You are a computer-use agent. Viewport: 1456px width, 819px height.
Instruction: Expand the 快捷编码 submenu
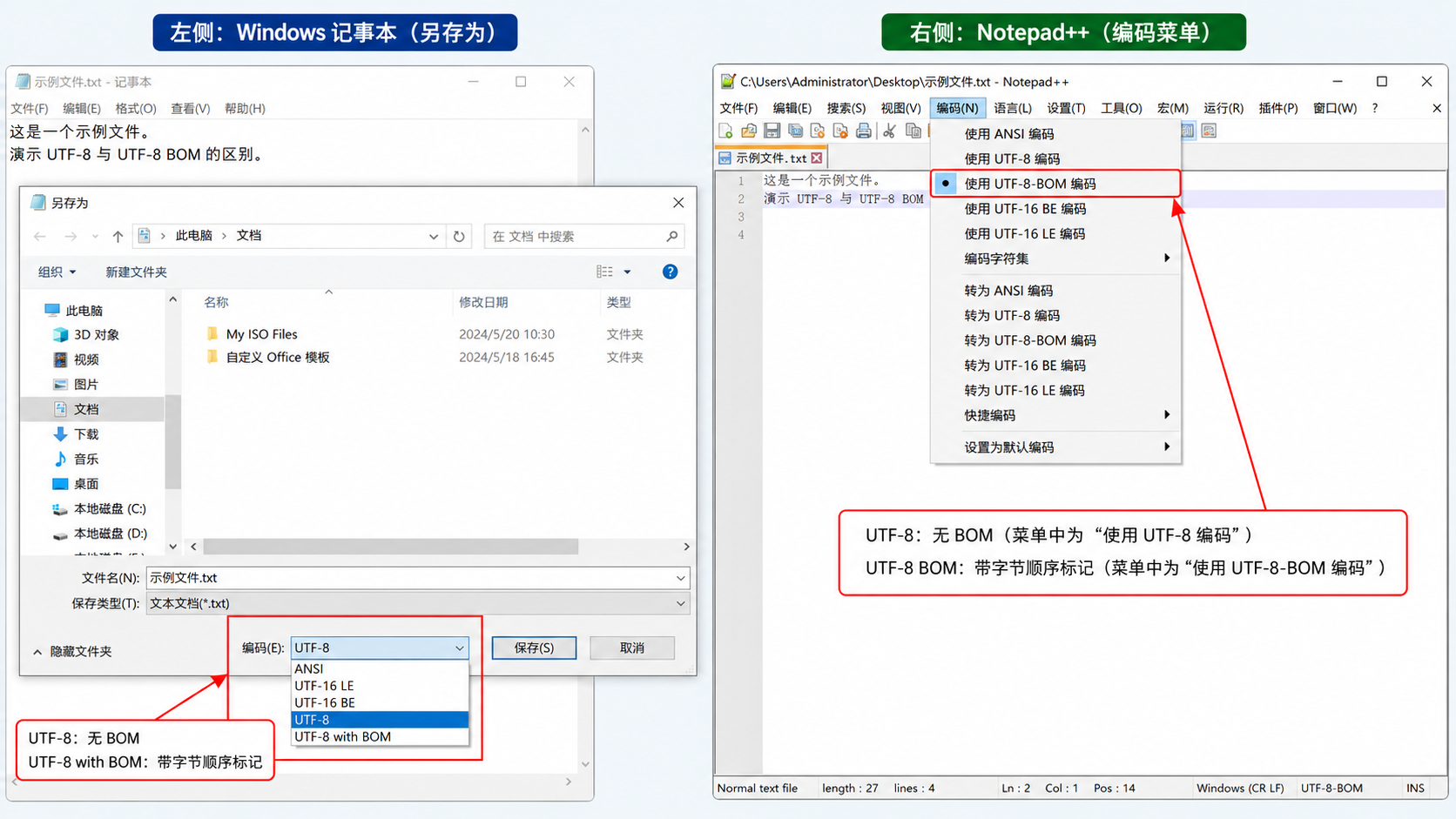[x=1055, y=415]
